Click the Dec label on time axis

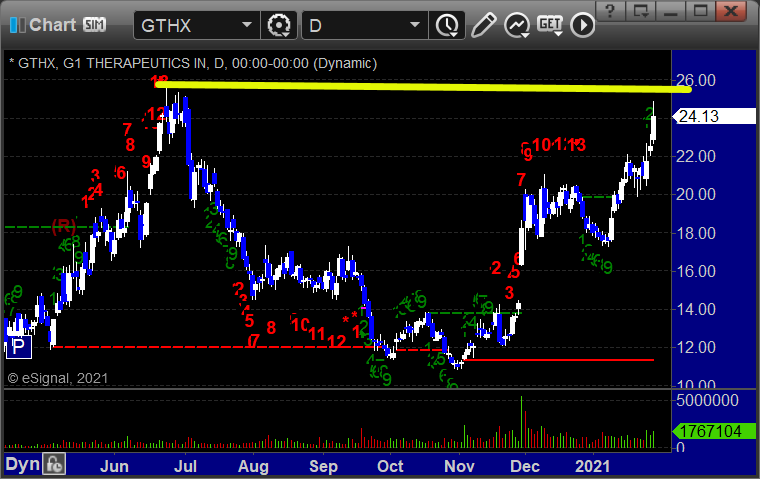click(x=525, y=466)
